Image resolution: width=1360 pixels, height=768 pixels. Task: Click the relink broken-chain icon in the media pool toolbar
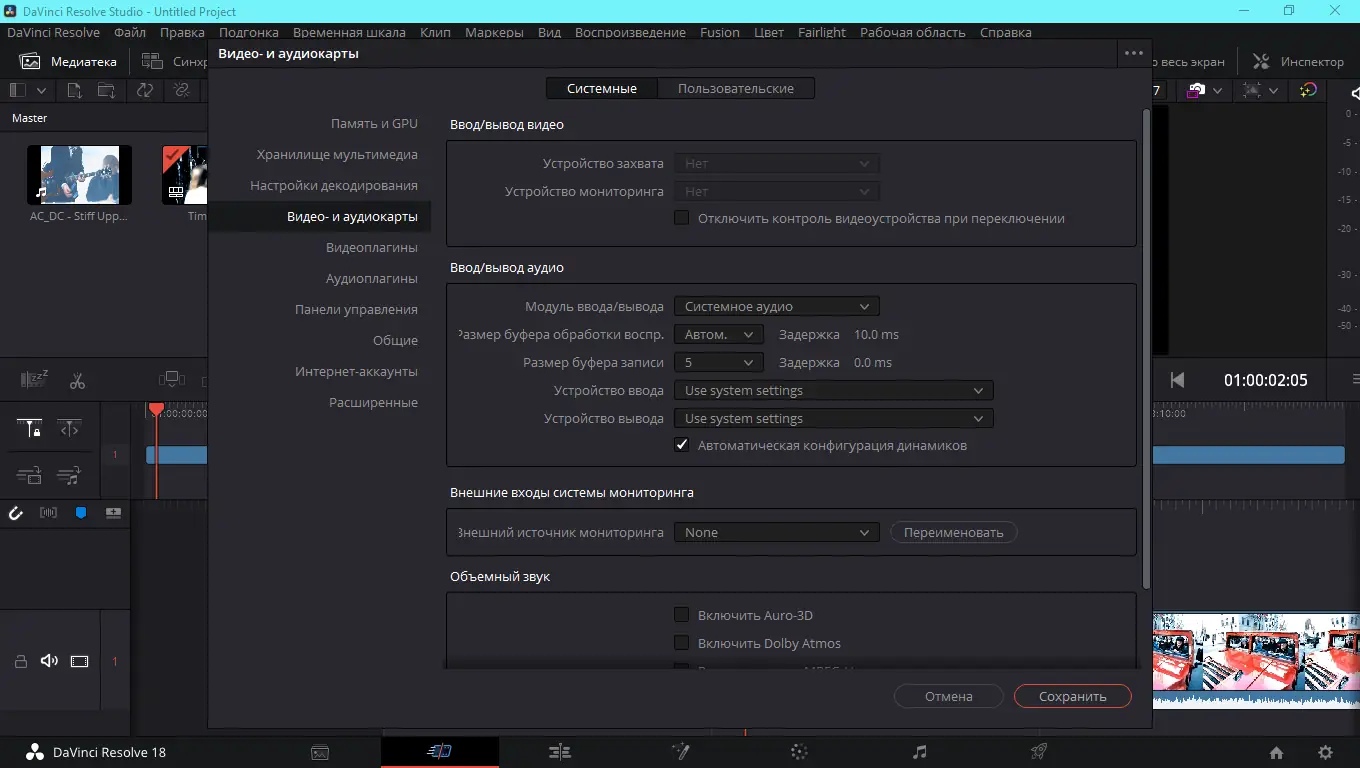181,90
